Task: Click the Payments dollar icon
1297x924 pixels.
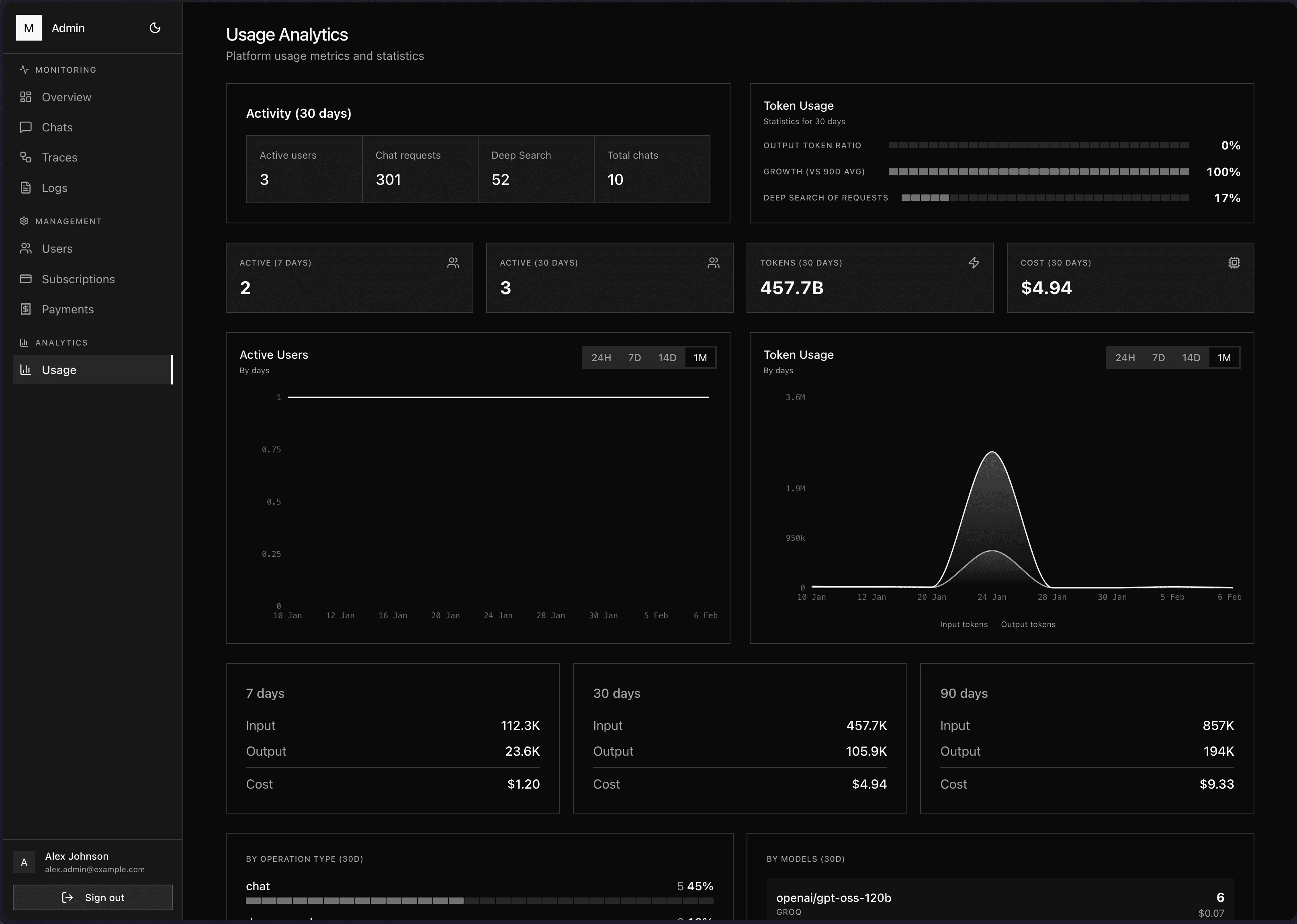Action: click(25, 309)
